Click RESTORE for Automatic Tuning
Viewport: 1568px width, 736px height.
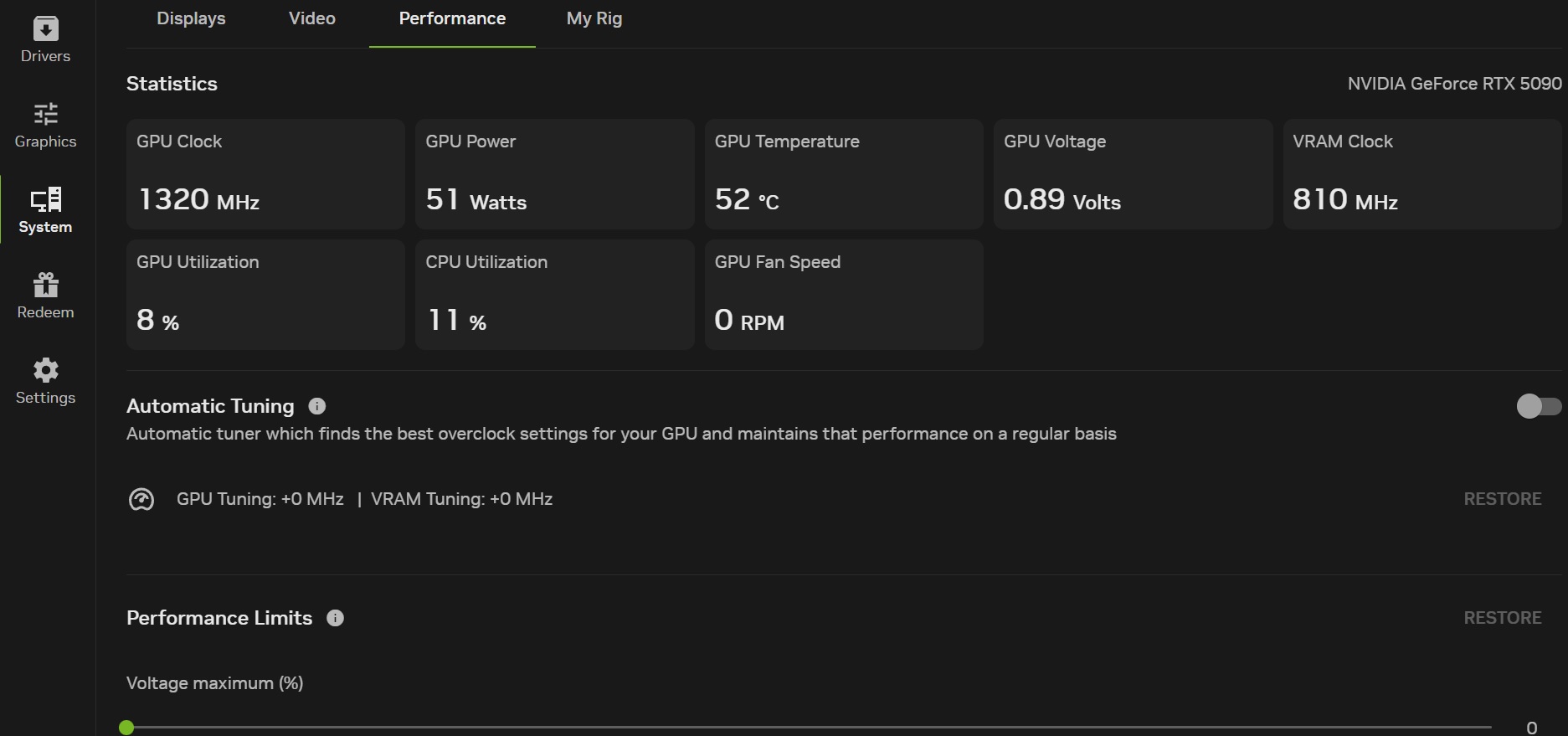pyautogui.click(x=1502, y=499)
